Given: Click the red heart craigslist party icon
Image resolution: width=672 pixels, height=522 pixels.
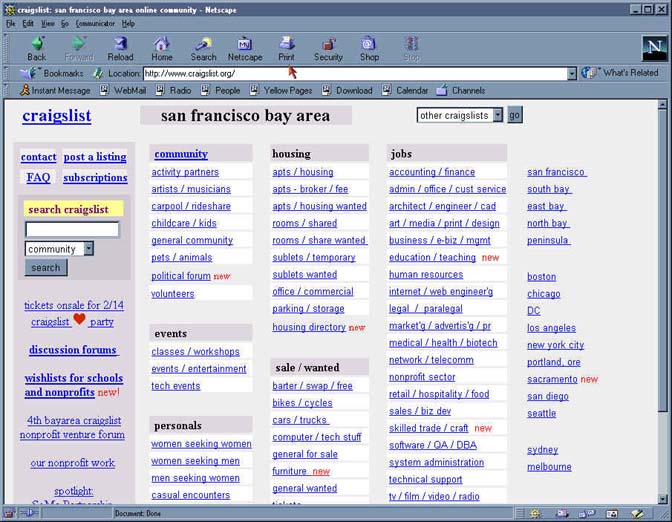Looking at the screenshot, I should [79, 319].
